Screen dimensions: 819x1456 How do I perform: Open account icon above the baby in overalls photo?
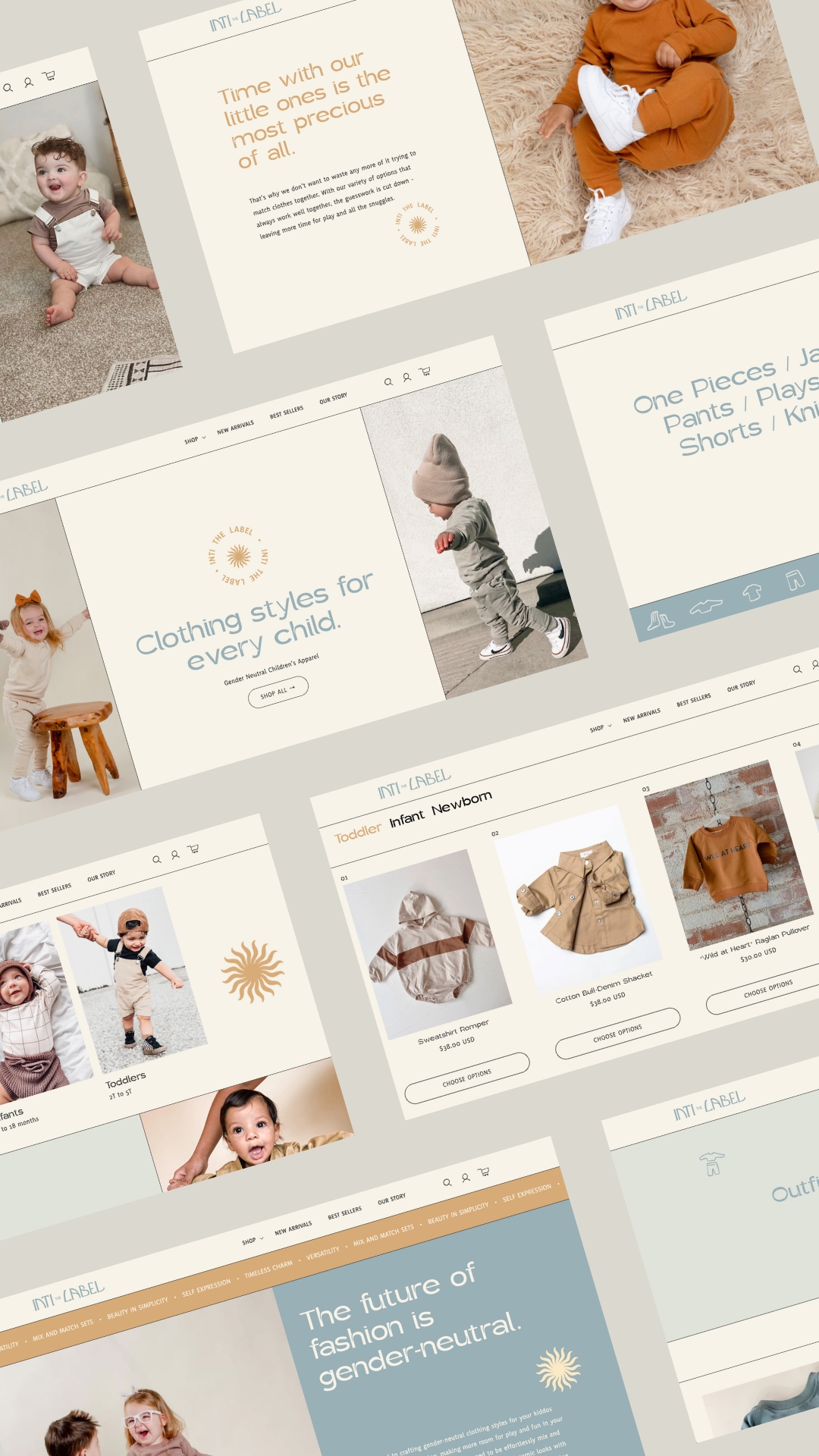point(28,82)
